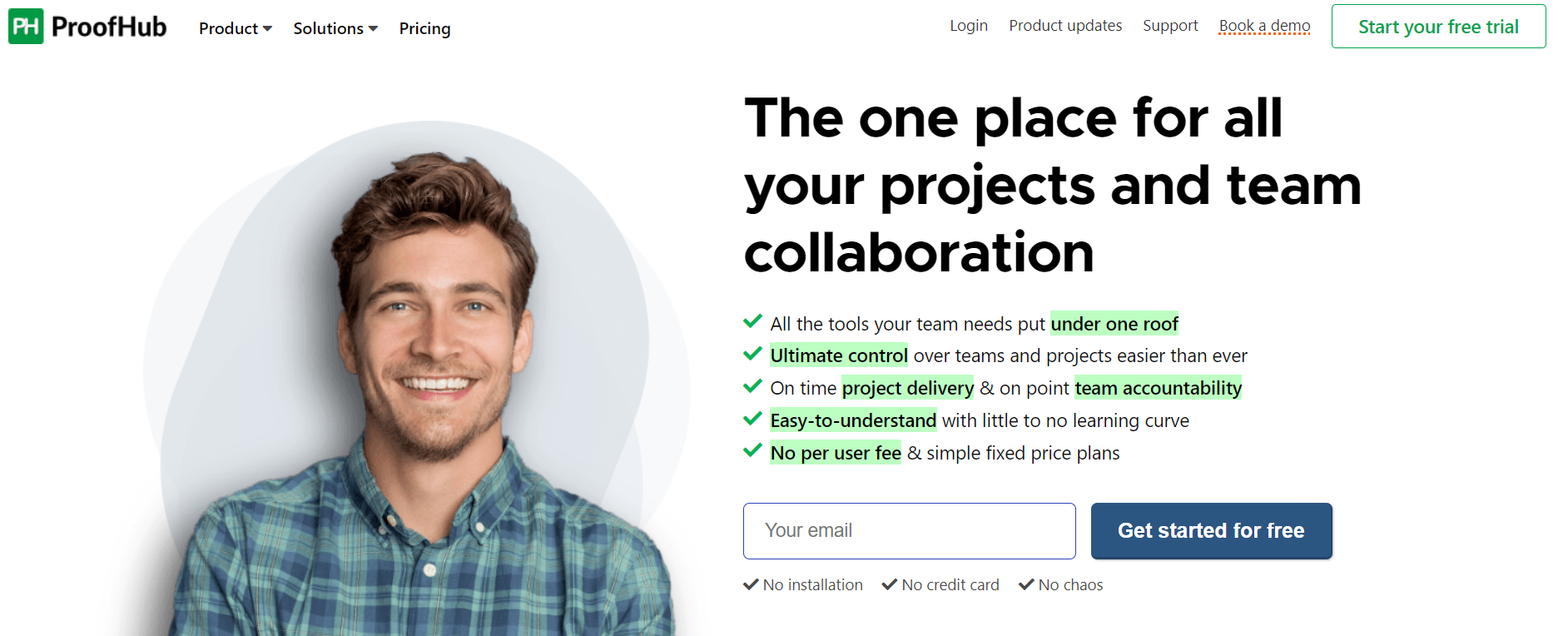The image size is (1568, 636).
Task: Go to the Login page
Action: pyautogui.click(x=969, y=26)
